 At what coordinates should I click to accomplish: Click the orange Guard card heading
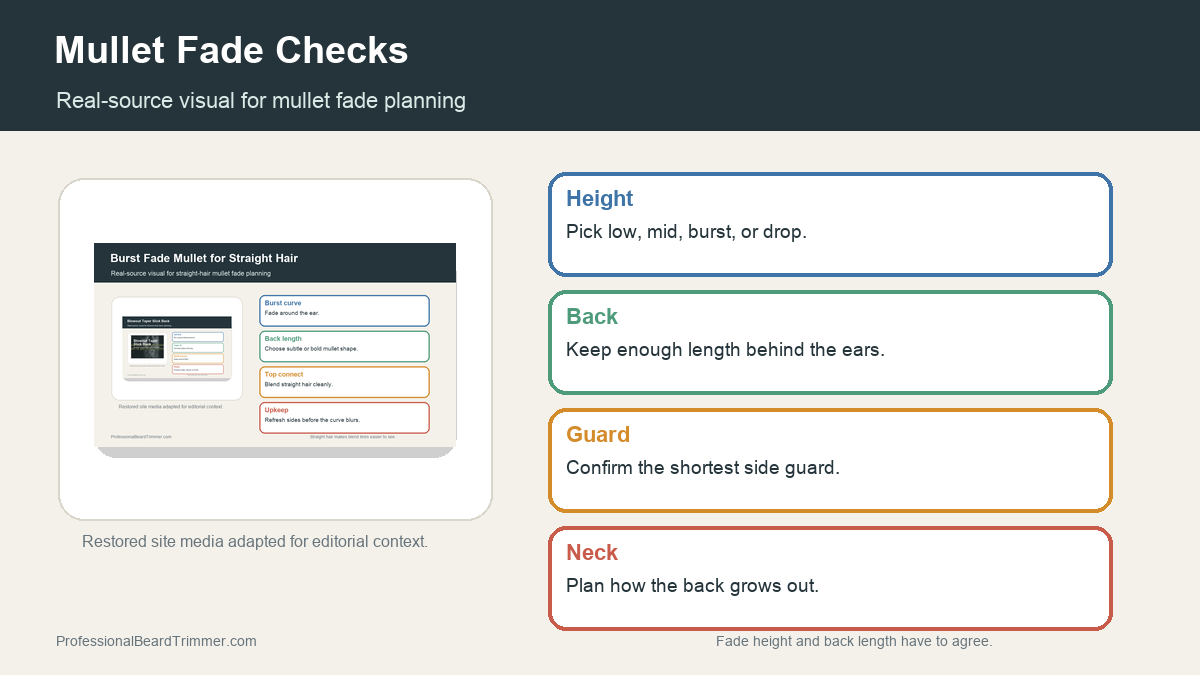tap(598, 434)
